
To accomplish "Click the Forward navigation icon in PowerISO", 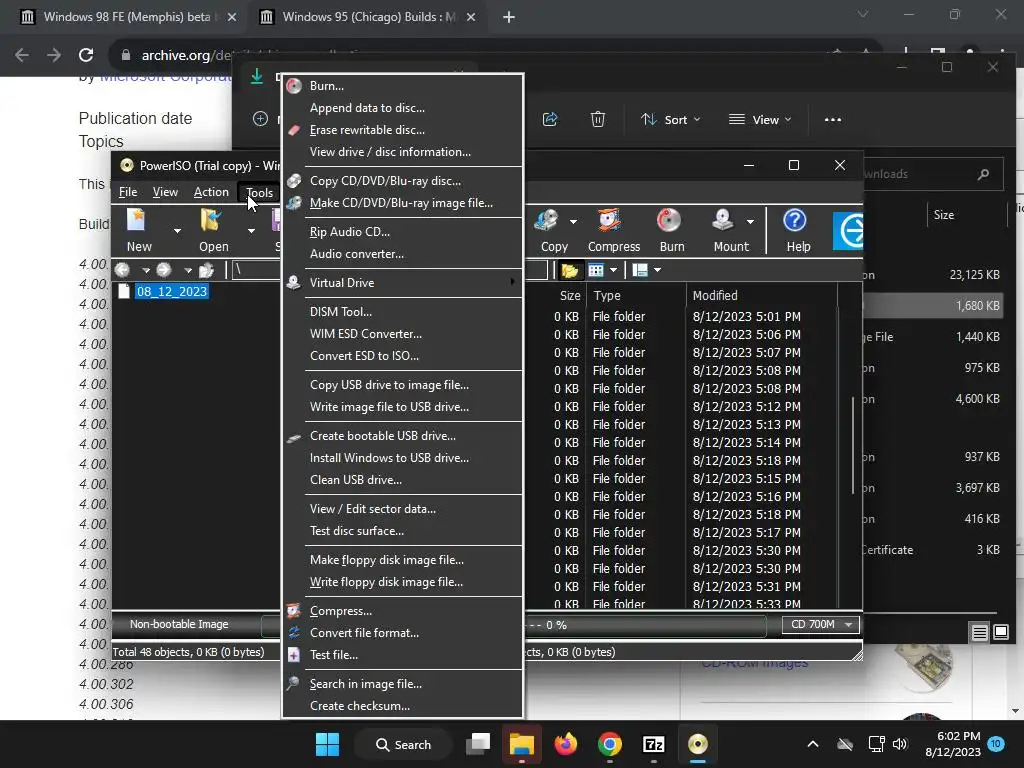I will [x=164, y=270].
